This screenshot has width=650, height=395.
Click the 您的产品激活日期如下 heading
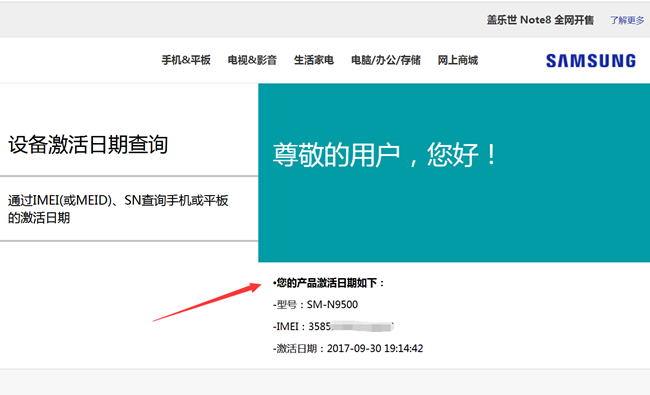(329, 283)
